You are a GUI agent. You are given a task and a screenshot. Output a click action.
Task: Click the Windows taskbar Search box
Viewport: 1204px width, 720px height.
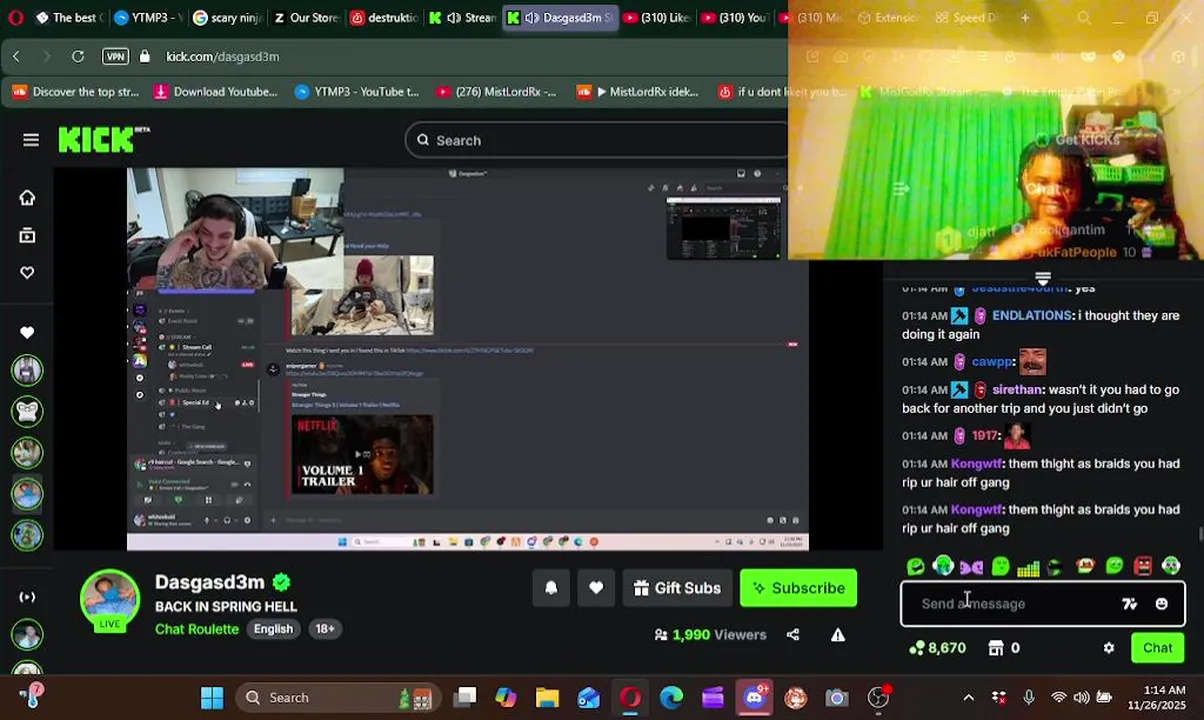pyautogui.click(x=337, y=697)
